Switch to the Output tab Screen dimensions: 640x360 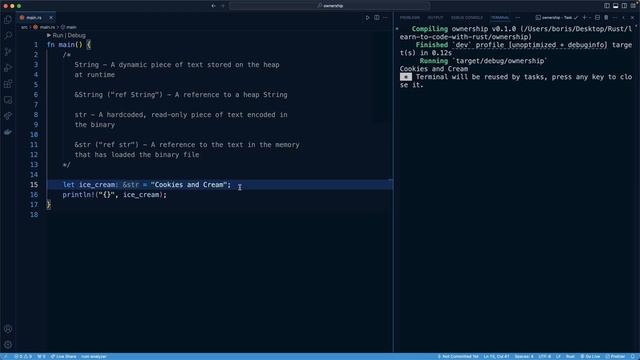pos(435,18)
